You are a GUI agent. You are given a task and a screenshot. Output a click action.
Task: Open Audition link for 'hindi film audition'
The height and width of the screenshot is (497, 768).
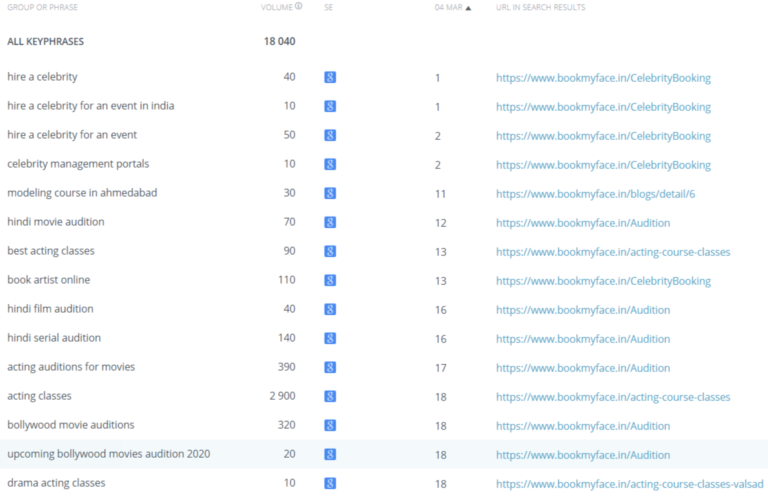tap(583, 310)
